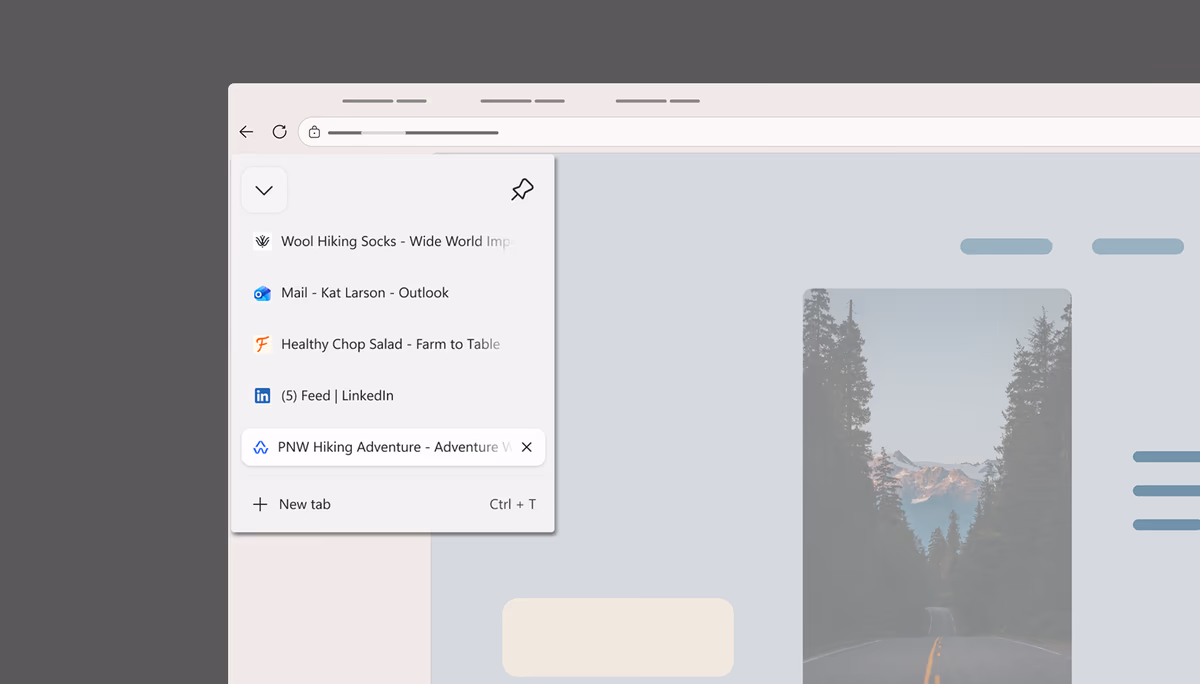Image resolution: width=1200 pixels, height=684 pixels.
Task: Click the Farm to Table favicon
Action: [262, 344]
